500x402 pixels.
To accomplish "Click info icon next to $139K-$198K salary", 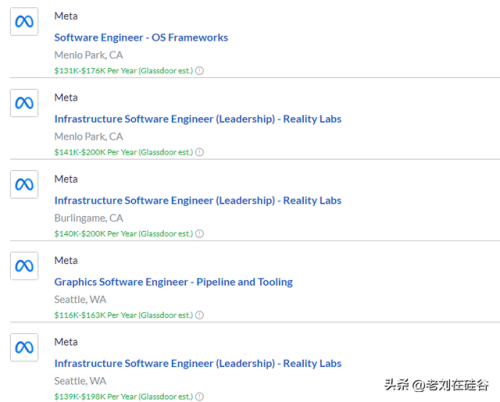I will (x=199, y=397).
